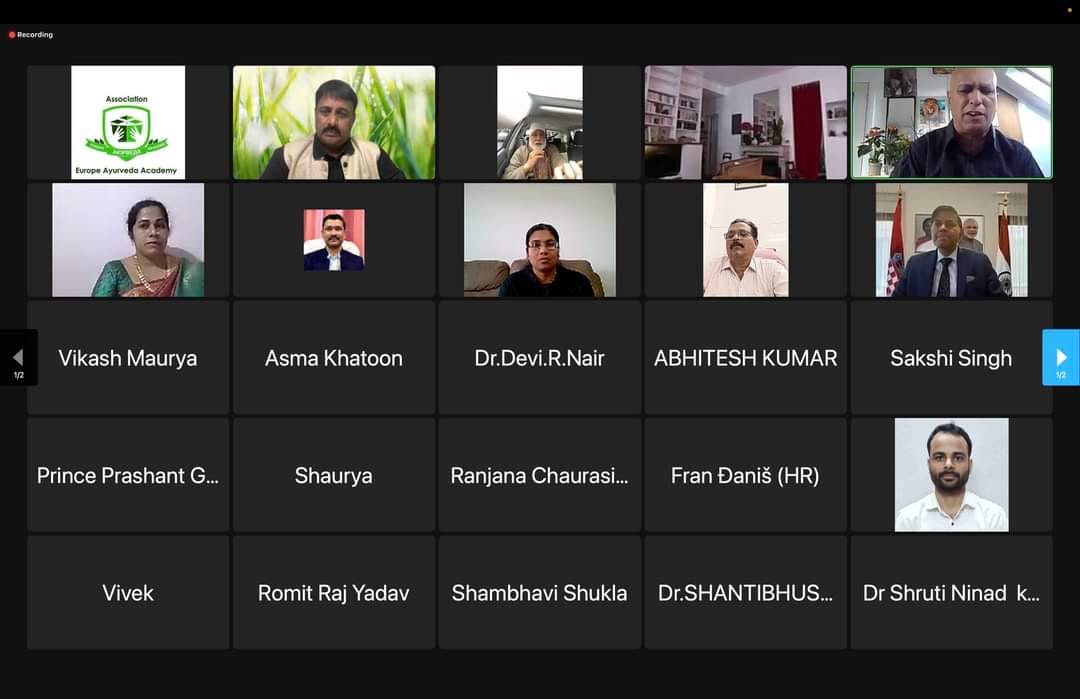Viewport: 1080px width, 699px height.
Task: Select the Shambhavi Shukla tile
Action: point(540,592)
